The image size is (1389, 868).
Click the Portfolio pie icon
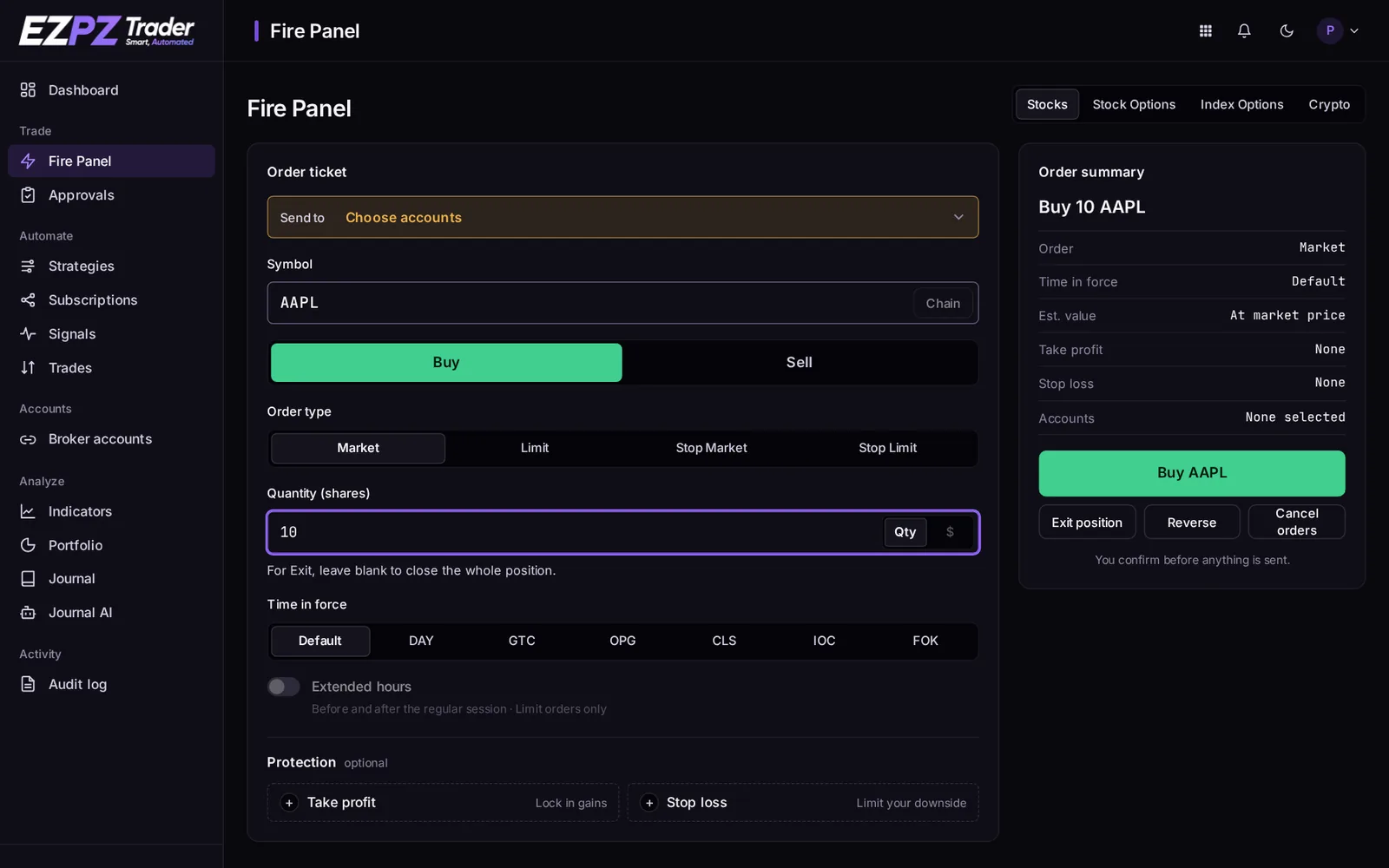click(28, 545)
